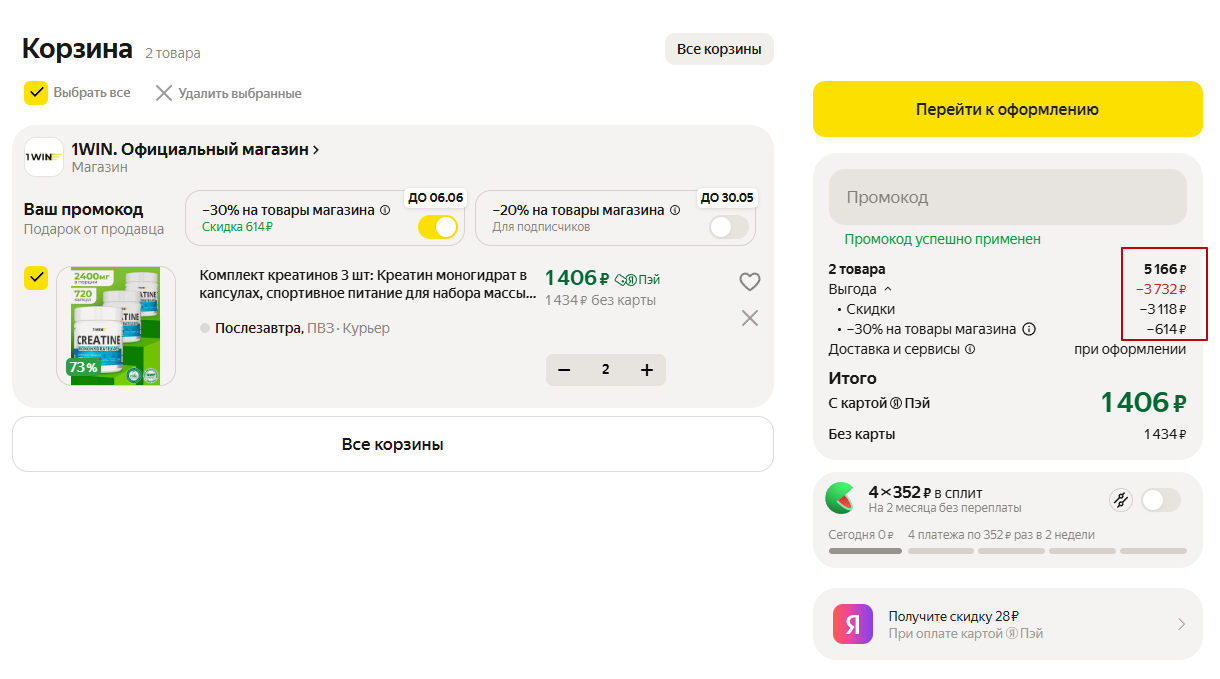Click the Ваш промокод heading
Image resolution: width=1220 pixels, height=679 pixels.
point(84,209)
